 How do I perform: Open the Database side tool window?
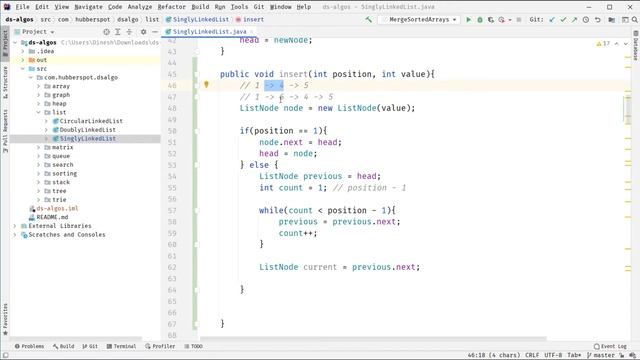pos(636,46)
